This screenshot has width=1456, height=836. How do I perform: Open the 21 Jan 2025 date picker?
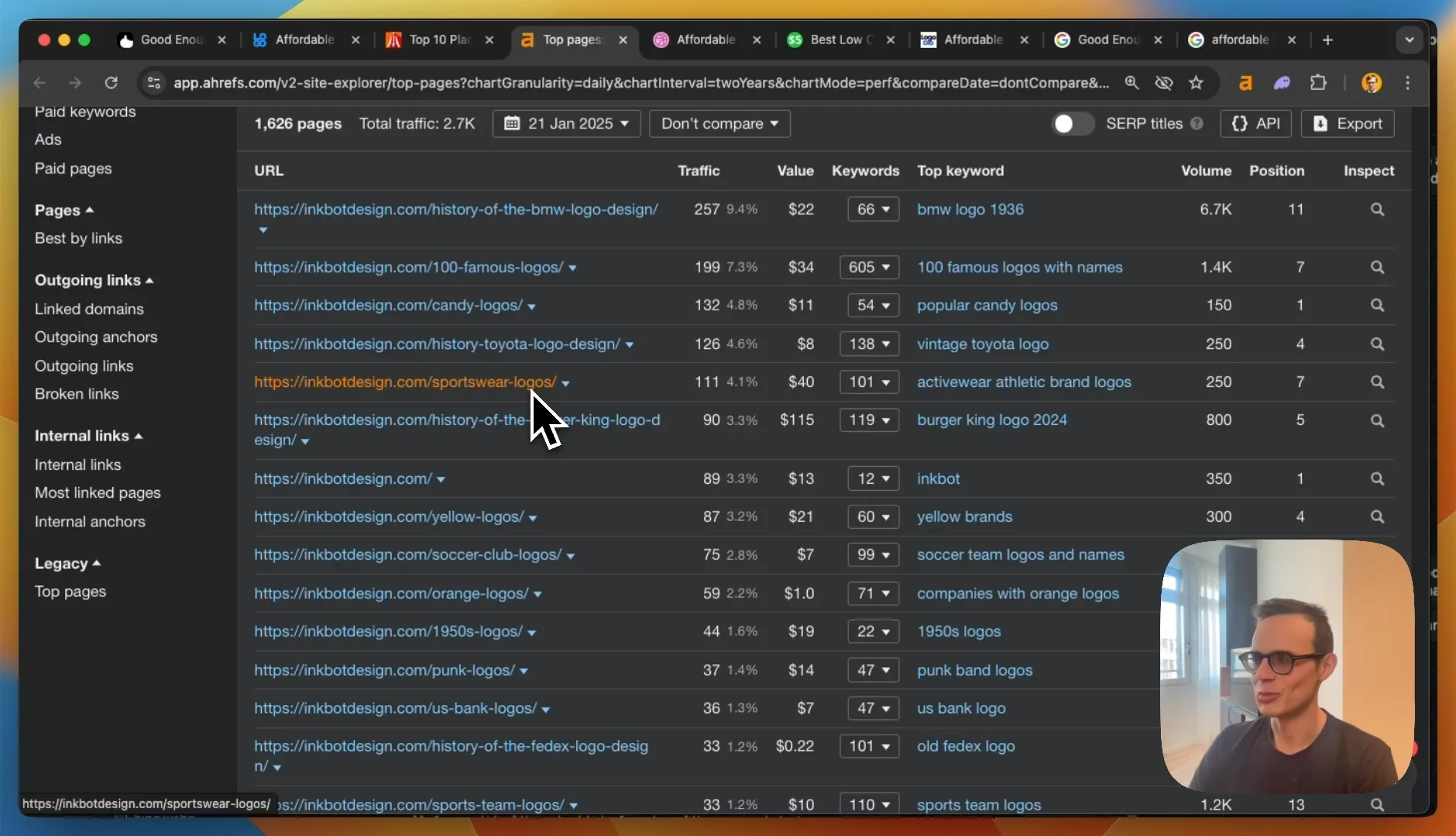(x=566, y=124)
